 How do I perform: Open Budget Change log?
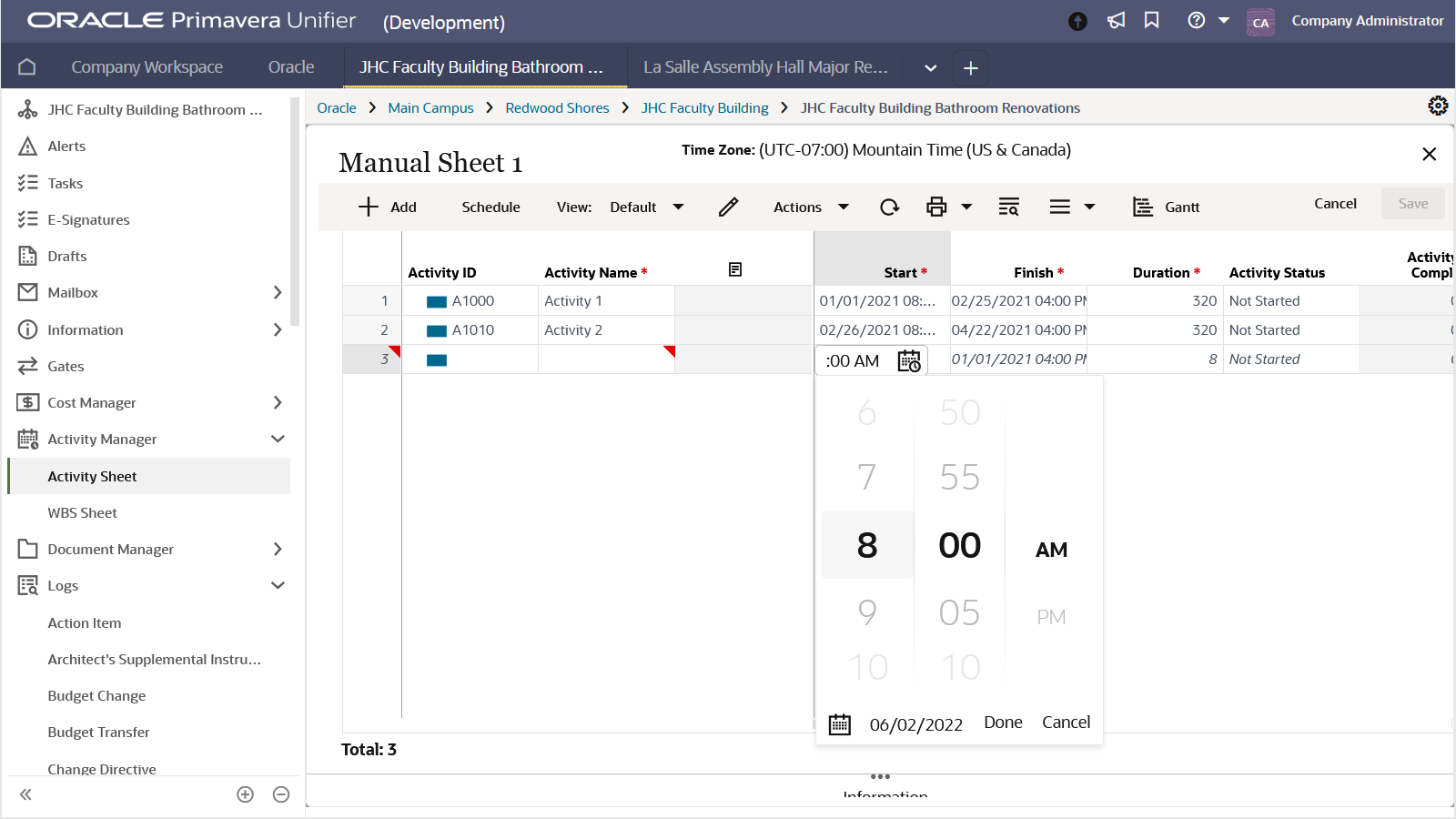96,695
